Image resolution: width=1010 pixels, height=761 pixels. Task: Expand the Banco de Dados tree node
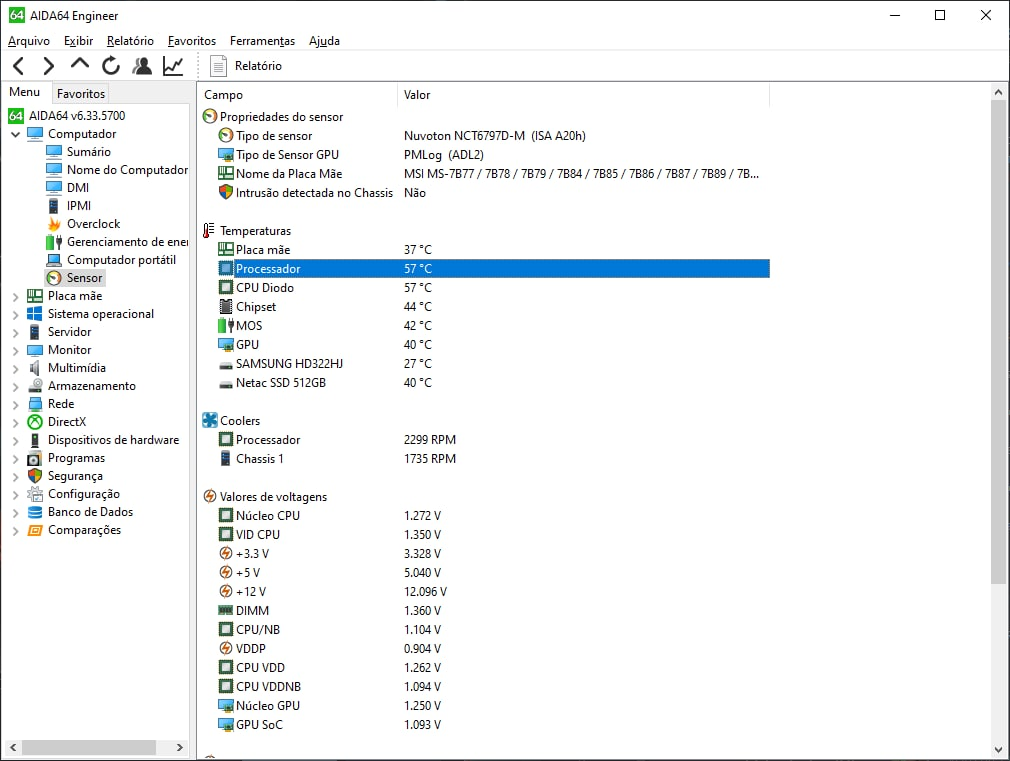pyautogui.click(x=15, y=513)
